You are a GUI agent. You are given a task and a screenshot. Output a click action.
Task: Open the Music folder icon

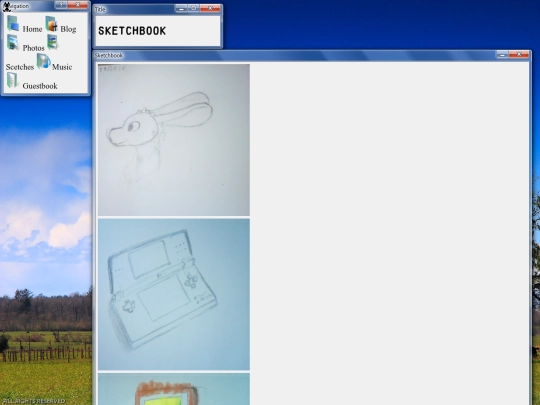pos(44,61)
